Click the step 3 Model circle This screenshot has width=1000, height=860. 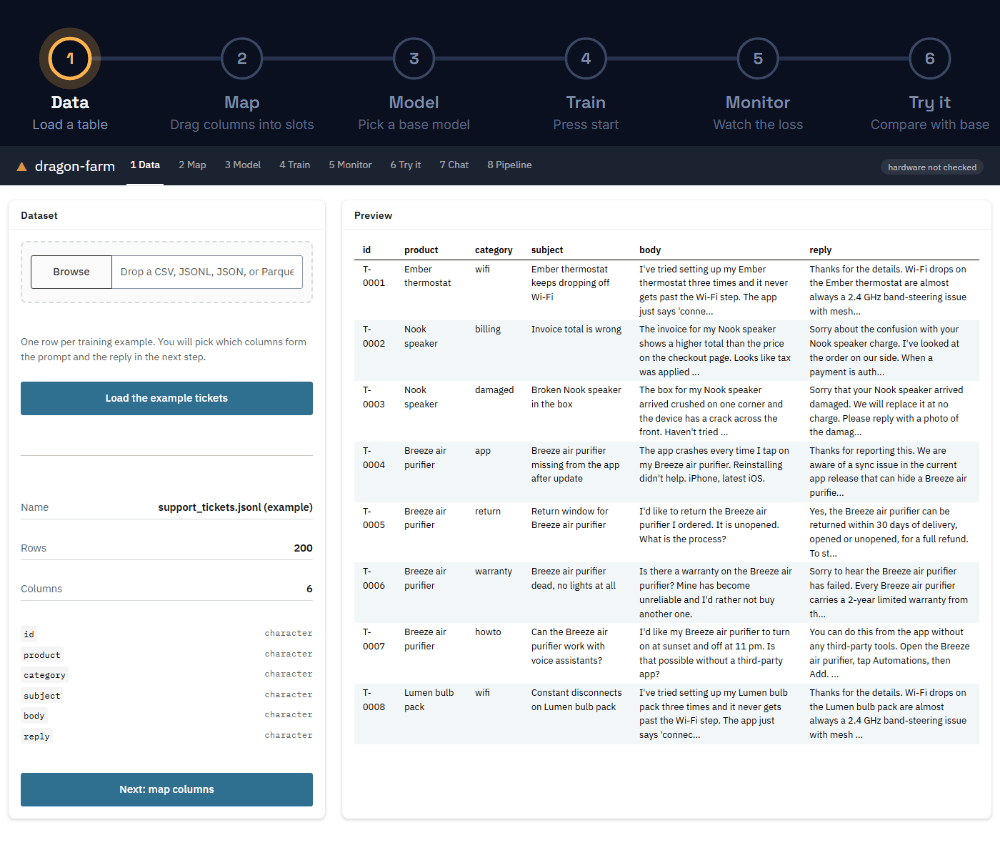[414, 59]
